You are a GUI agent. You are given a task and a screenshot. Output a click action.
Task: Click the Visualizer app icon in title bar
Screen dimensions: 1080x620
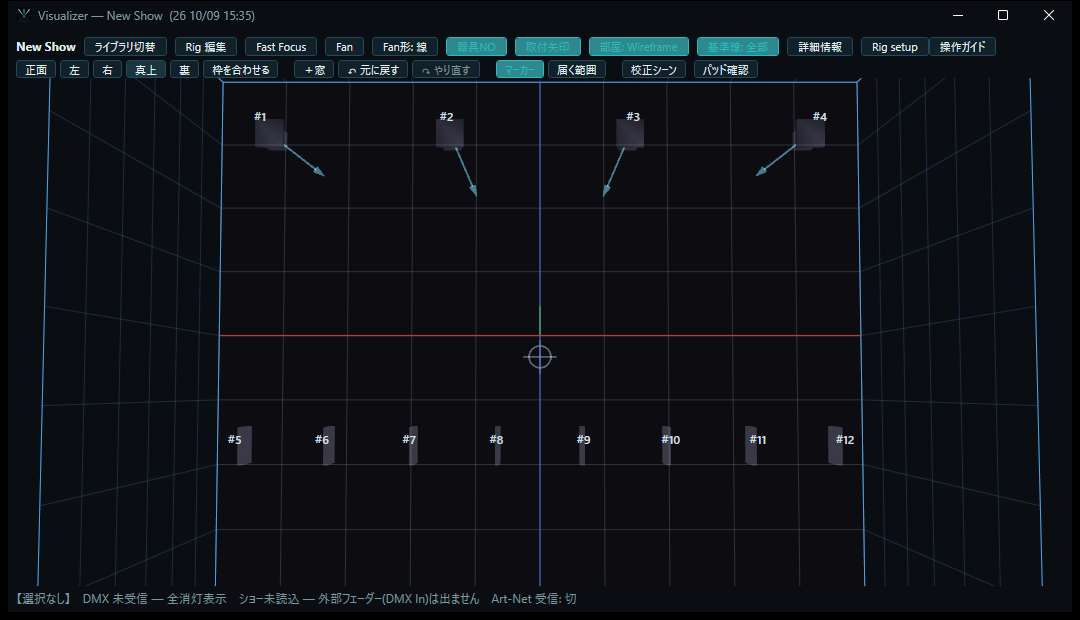point(24,15)
